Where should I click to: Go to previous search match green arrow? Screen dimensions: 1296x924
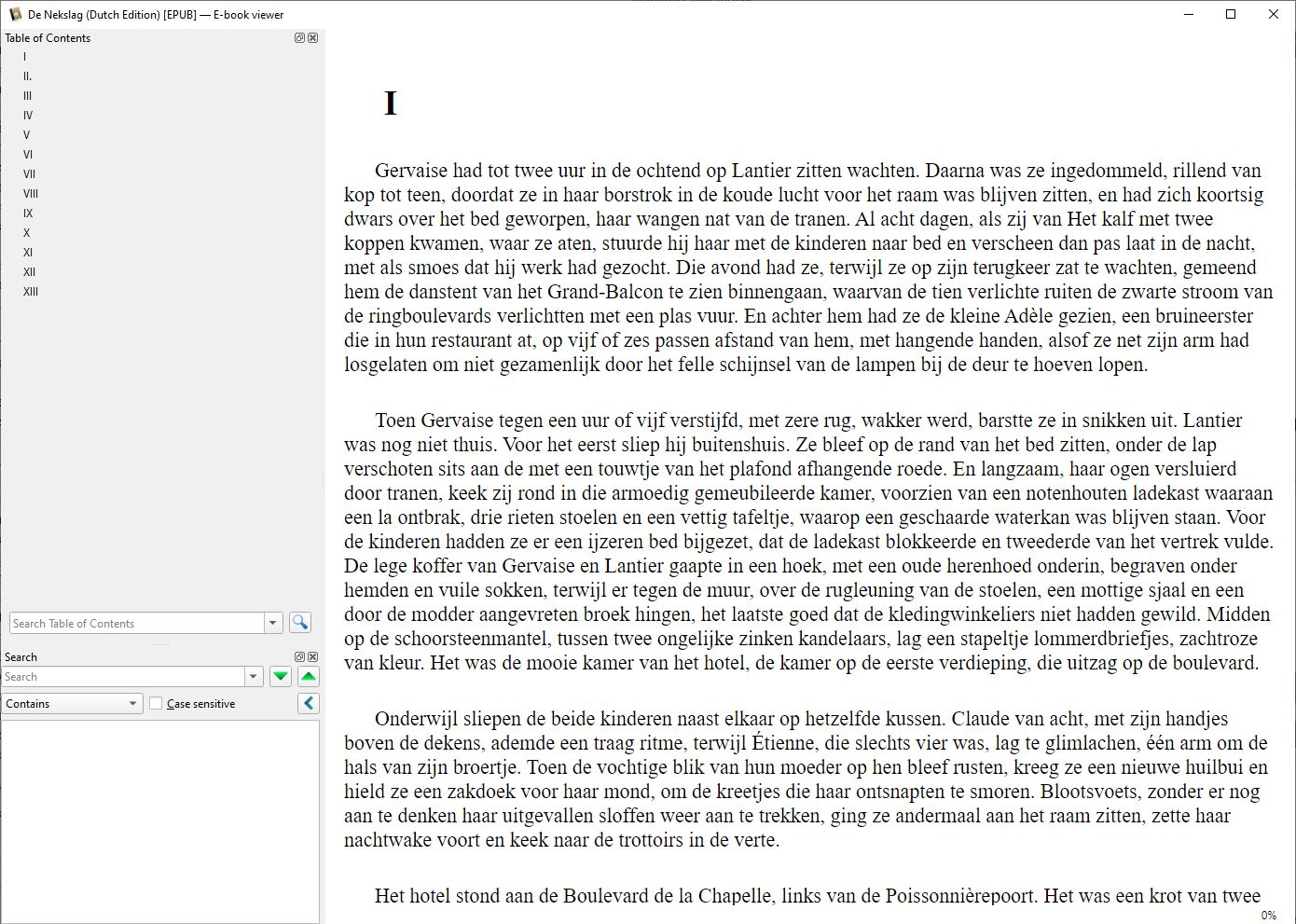(309, 677)
